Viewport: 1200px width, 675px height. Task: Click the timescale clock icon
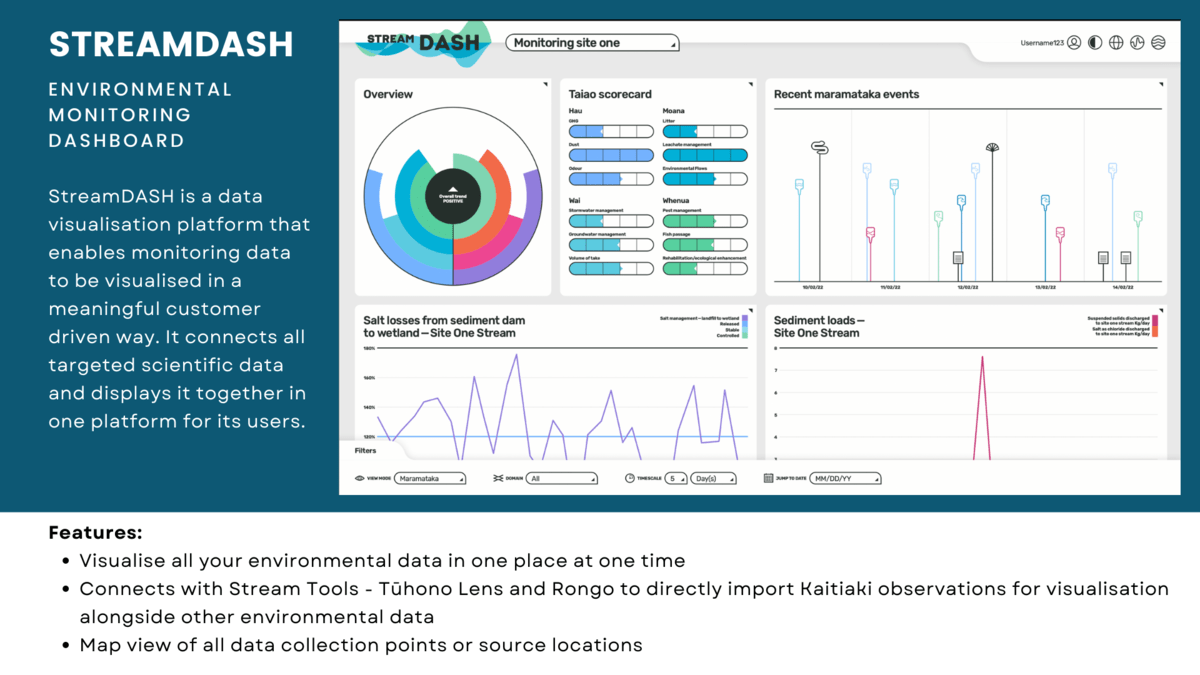[x=630, y=478]
